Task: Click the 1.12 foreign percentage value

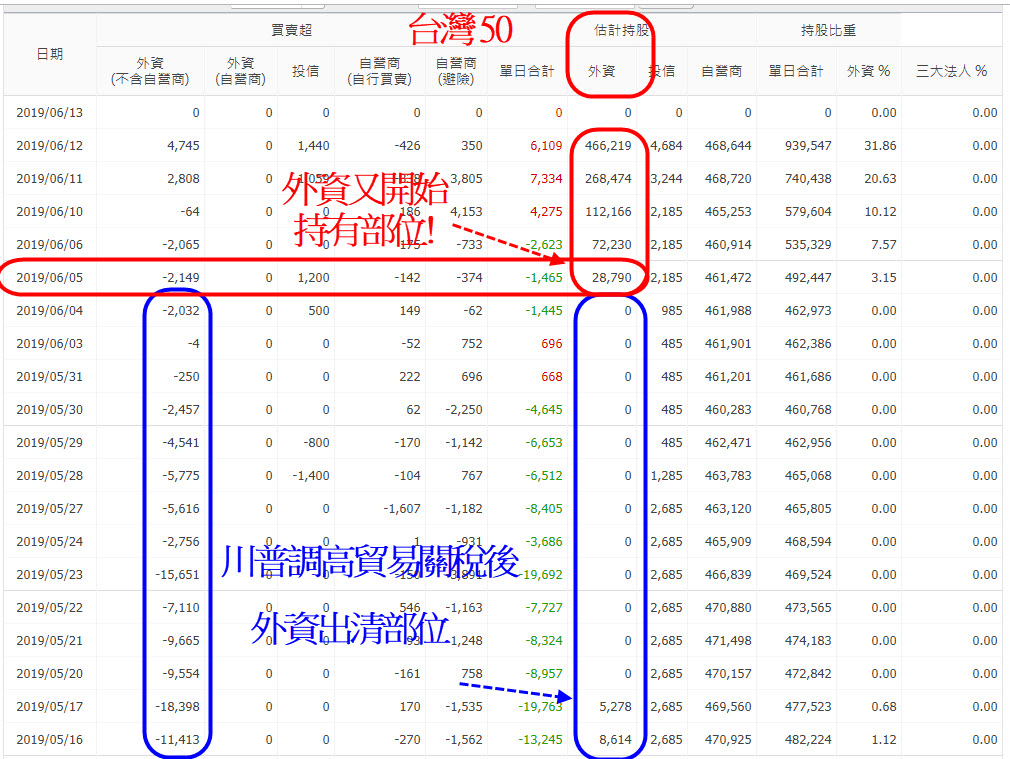Action: point(884,740)
